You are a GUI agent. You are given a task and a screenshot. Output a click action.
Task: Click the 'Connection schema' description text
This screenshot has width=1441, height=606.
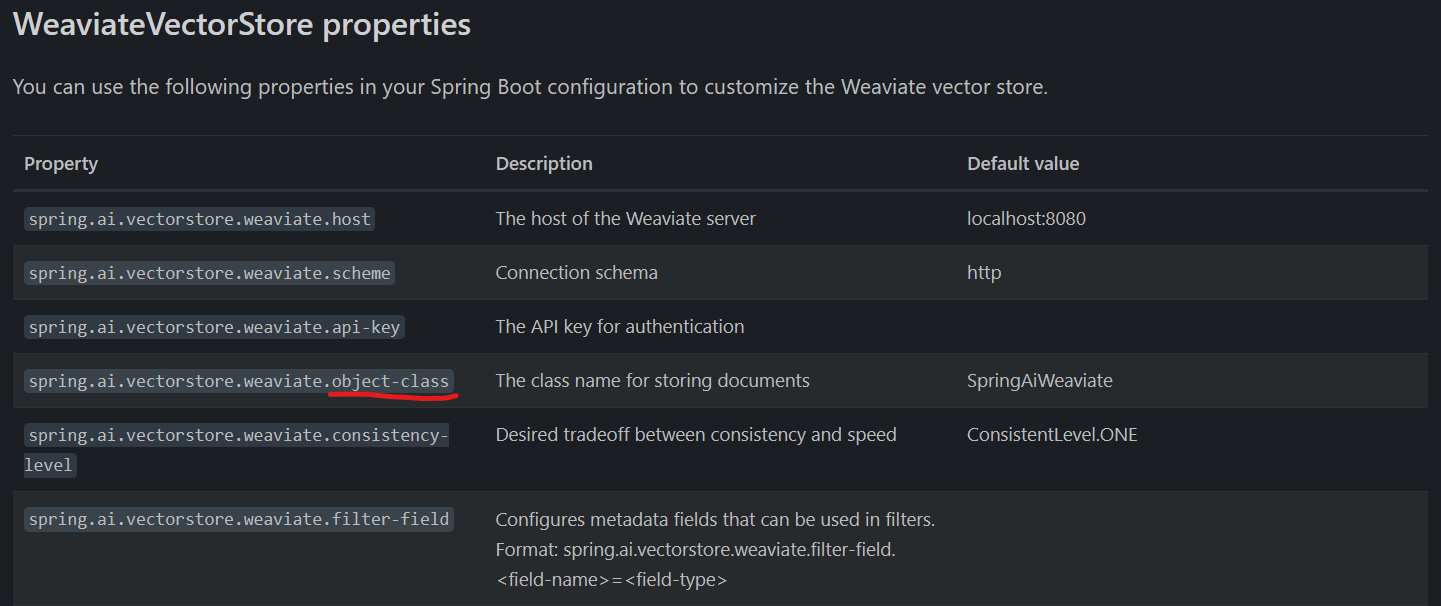[577, 272]
